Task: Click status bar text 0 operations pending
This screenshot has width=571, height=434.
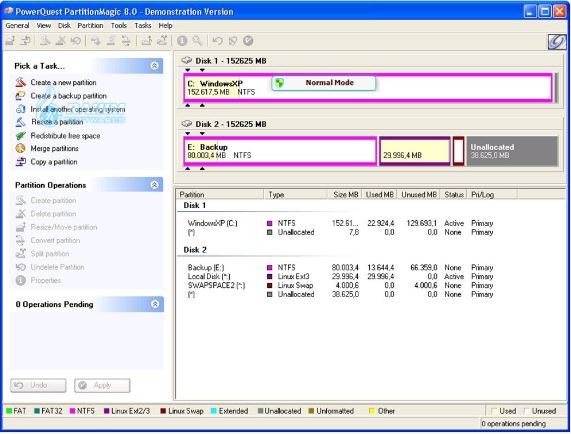Action: [x=513, y=424]
